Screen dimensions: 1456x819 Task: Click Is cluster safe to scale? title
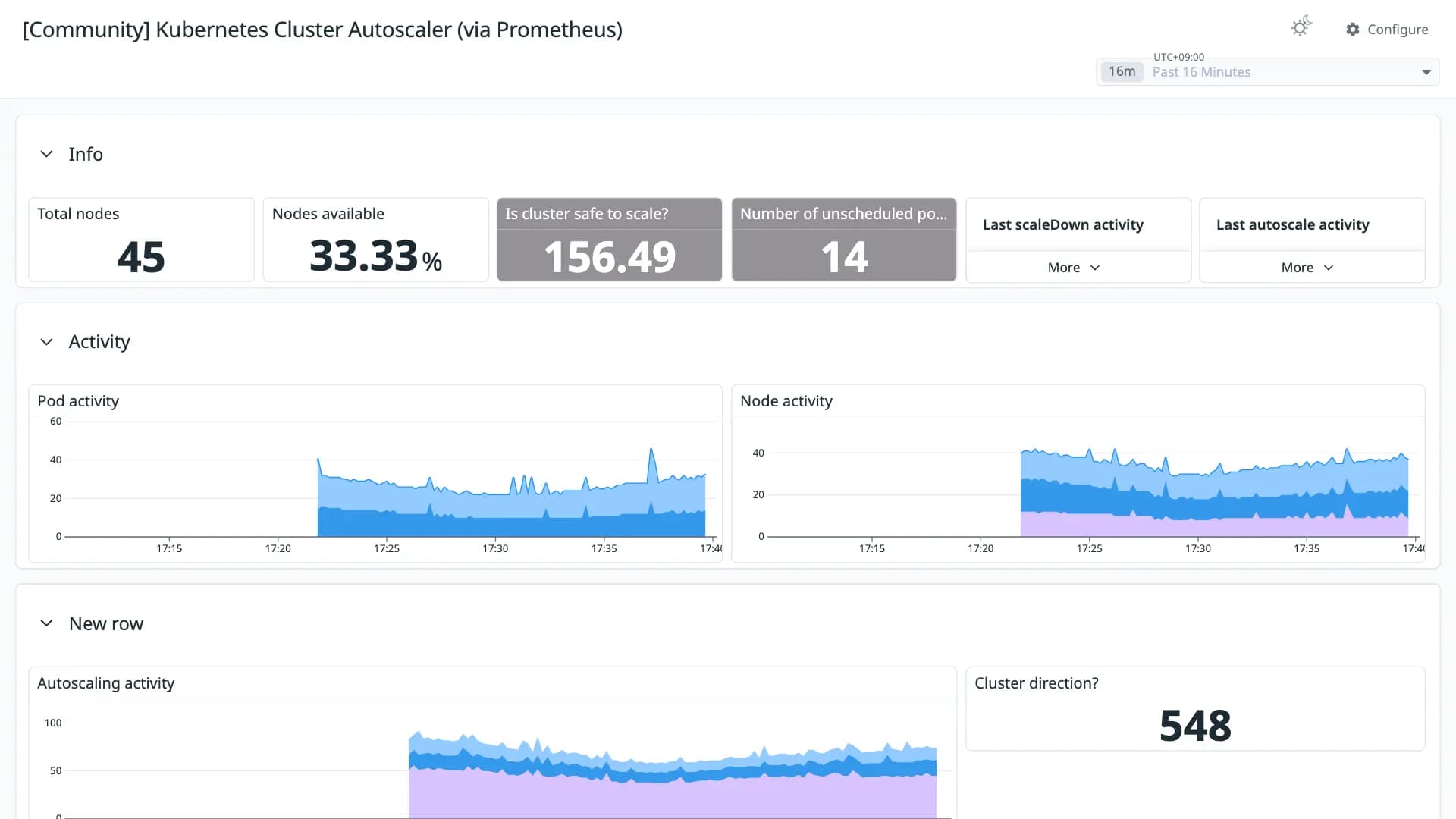pyautogui.click(x=587, y=214)
